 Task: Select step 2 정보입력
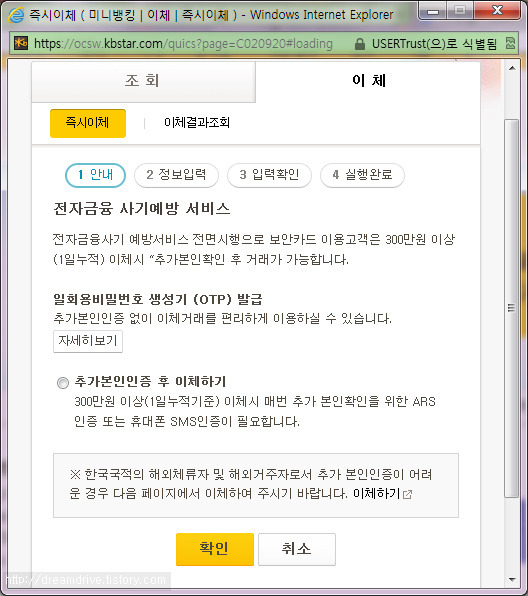(x=176, y=175)
